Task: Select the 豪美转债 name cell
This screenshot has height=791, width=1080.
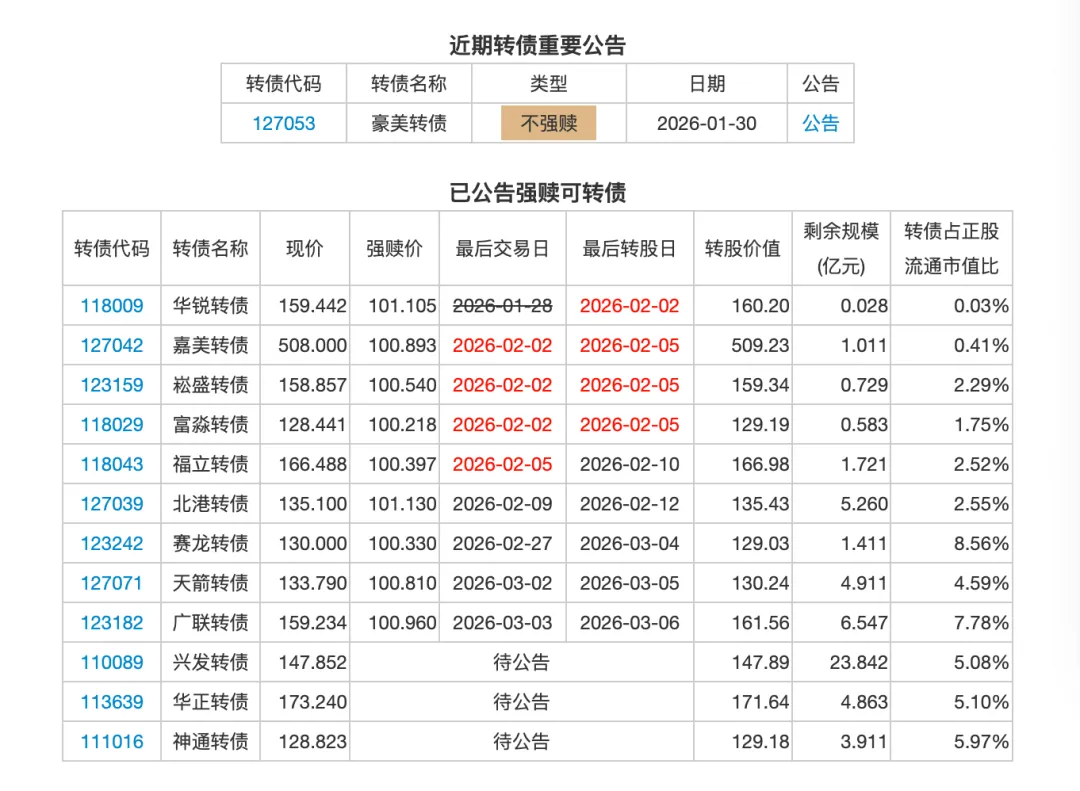Action: pyautogui.click(x=409, y=123)
